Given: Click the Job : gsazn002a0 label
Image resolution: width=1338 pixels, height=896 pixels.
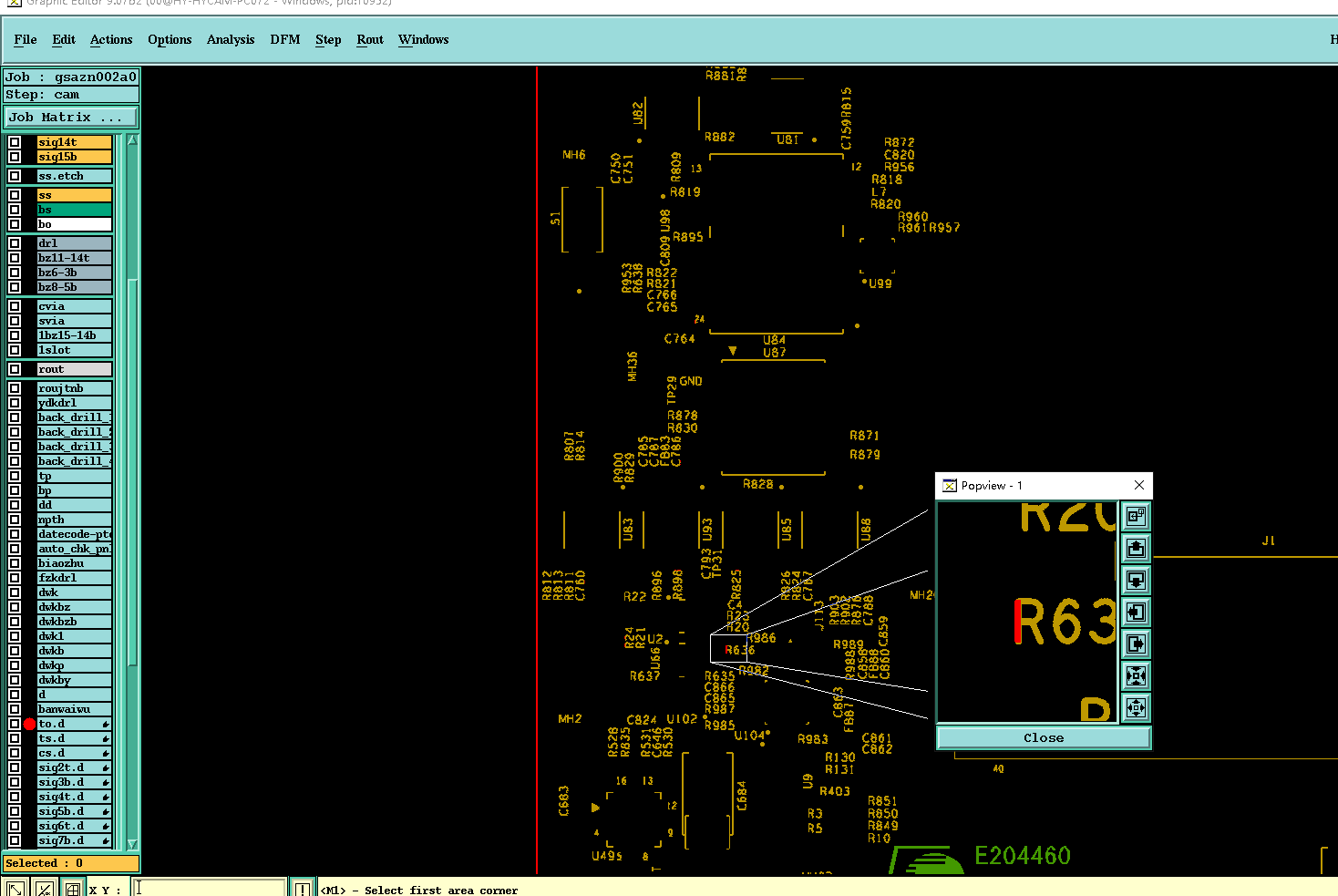Looking at the screenshot, I should [71, 77].
